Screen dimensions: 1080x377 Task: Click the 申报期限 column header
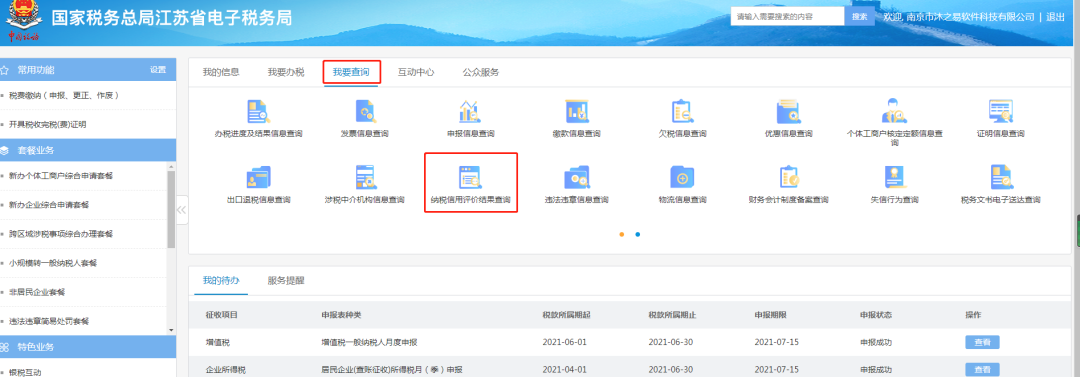click(770, 315)
